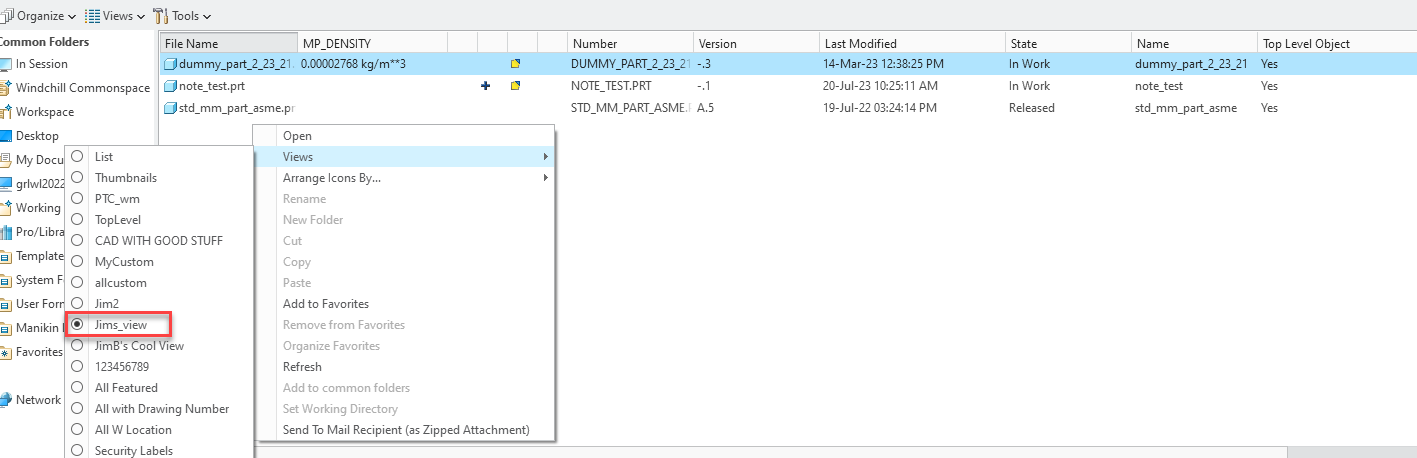The width and height of the screenshot is (1417, 458).
Task: Click the std_mm_part_asme part file icon
Action: tap(170, 108)
